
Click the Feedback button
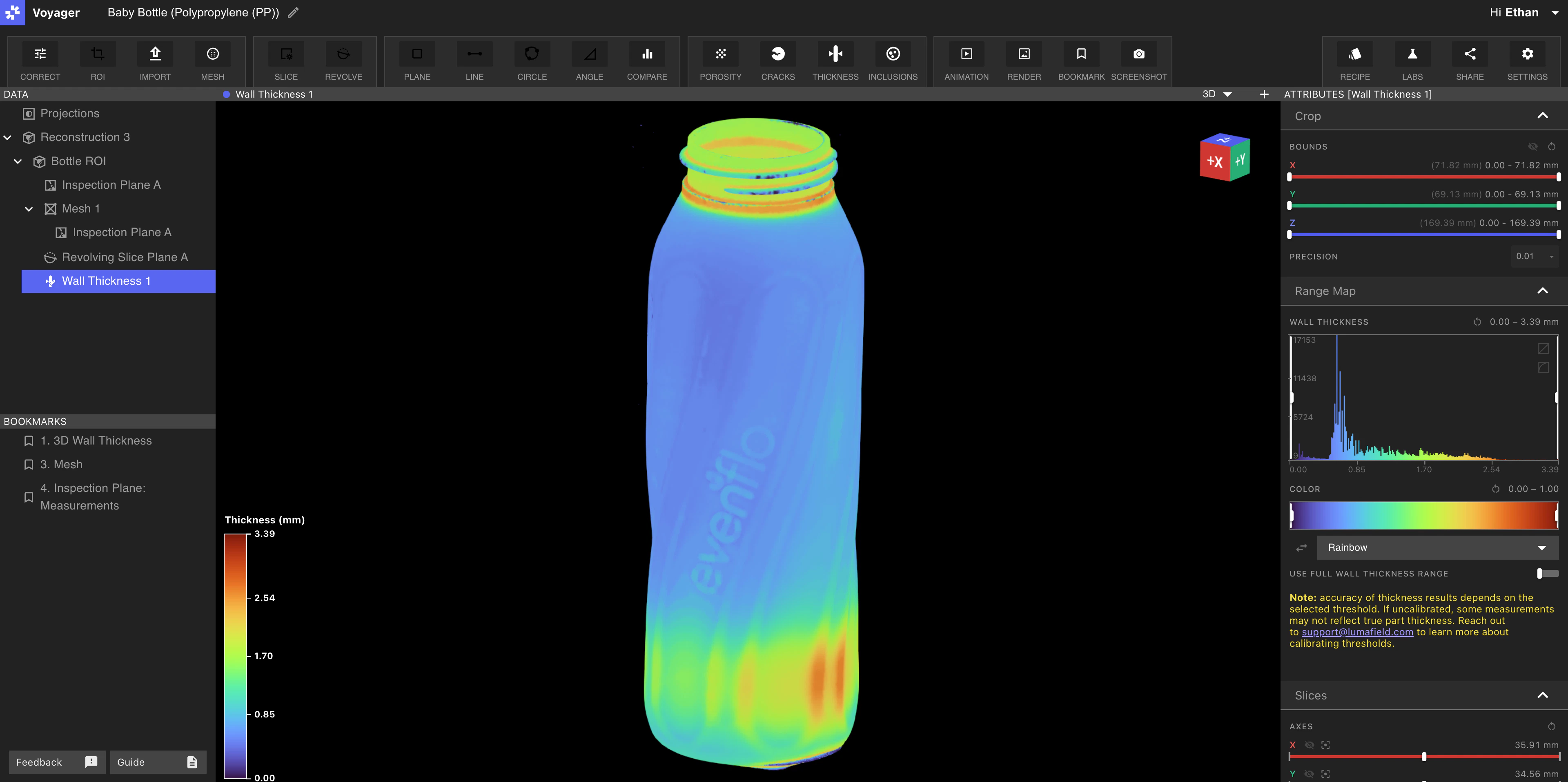57,762
